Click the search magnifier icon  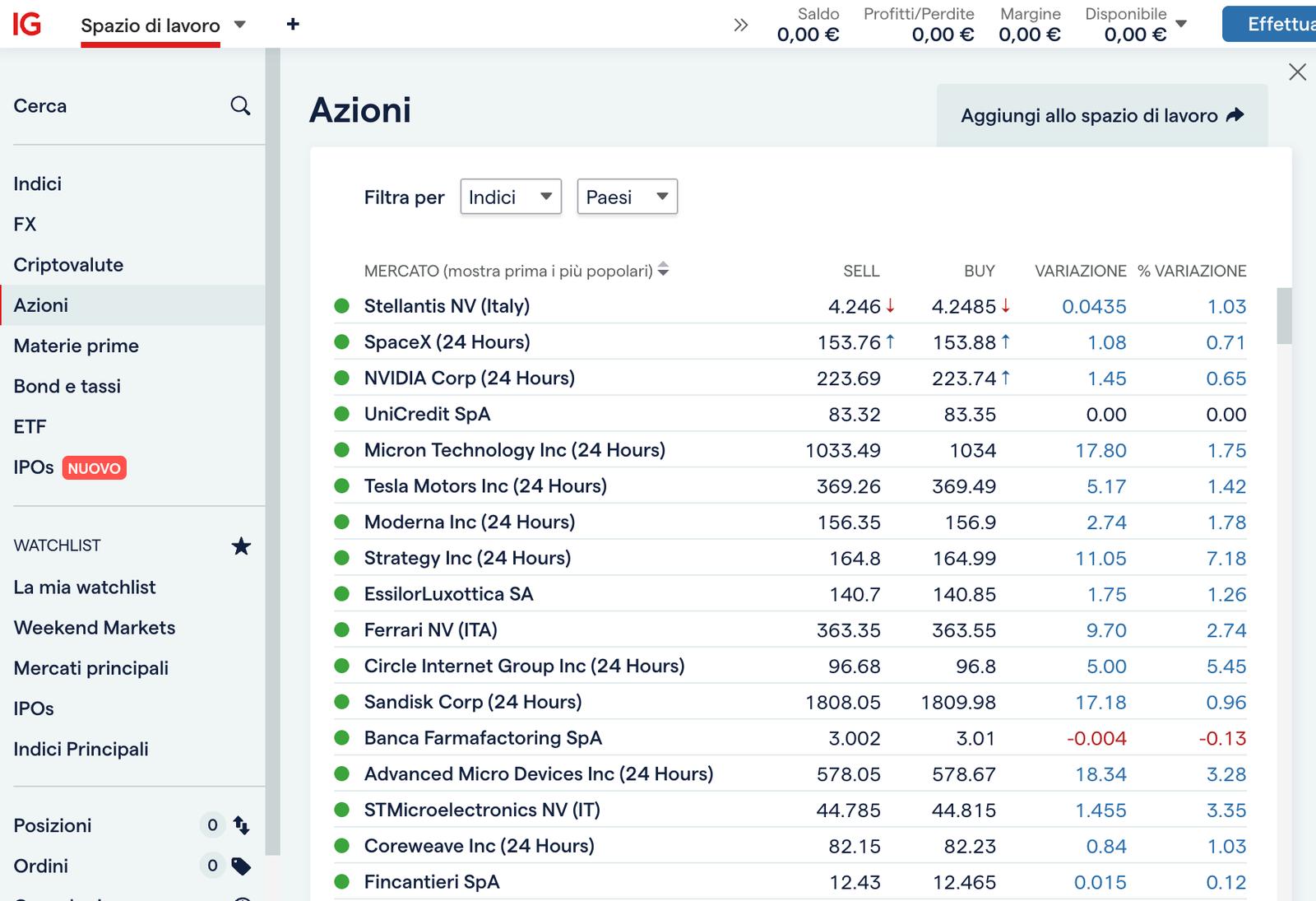click(240, 105)
